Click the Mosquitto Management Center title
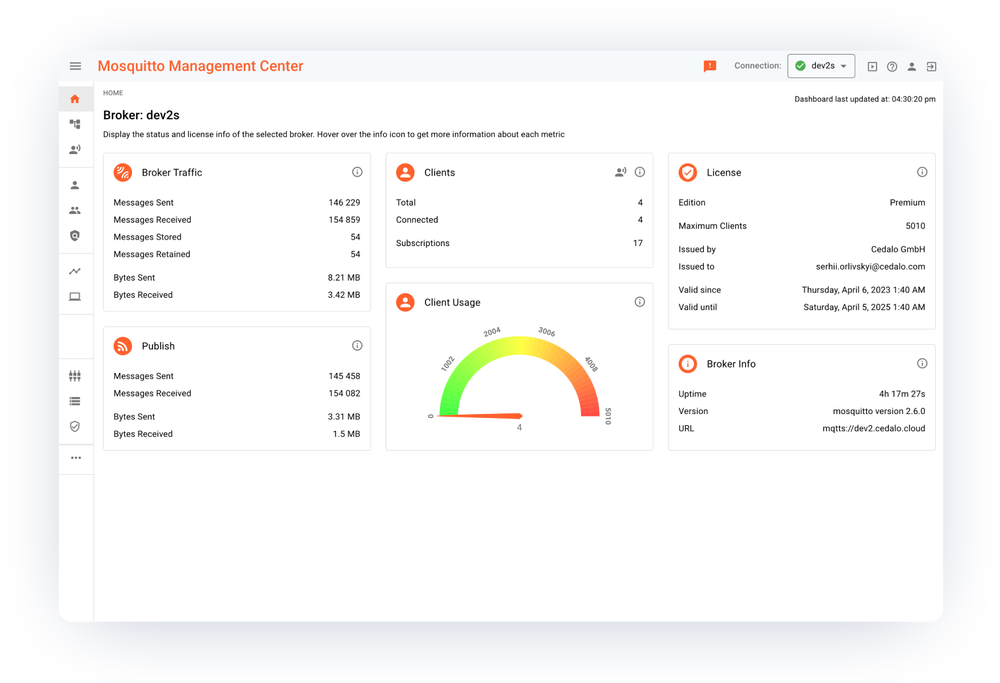 pyautogui.click(x=200, y=66)
